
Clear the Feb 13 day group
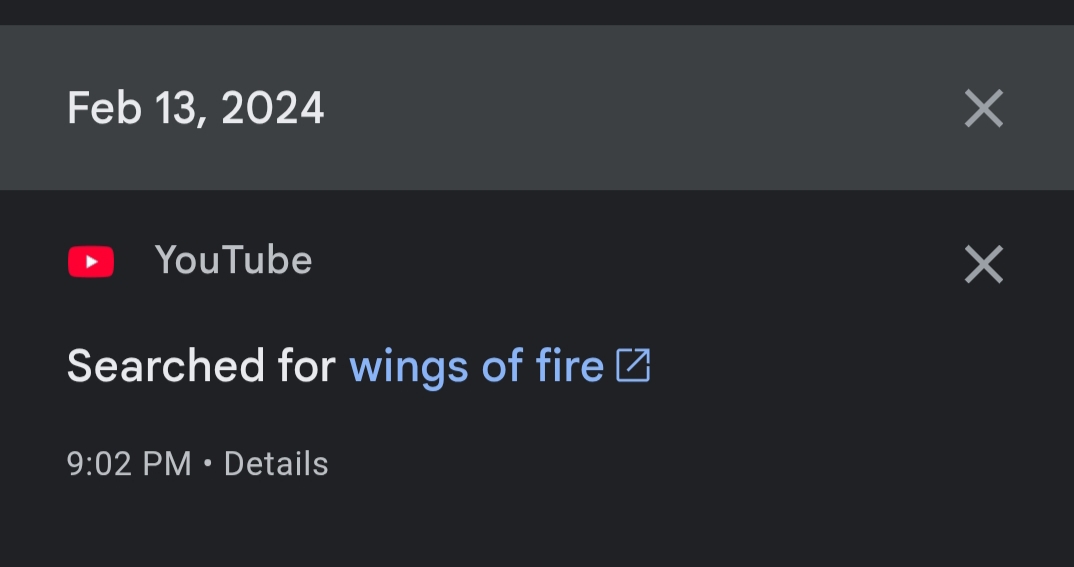(x=983, y=108)
